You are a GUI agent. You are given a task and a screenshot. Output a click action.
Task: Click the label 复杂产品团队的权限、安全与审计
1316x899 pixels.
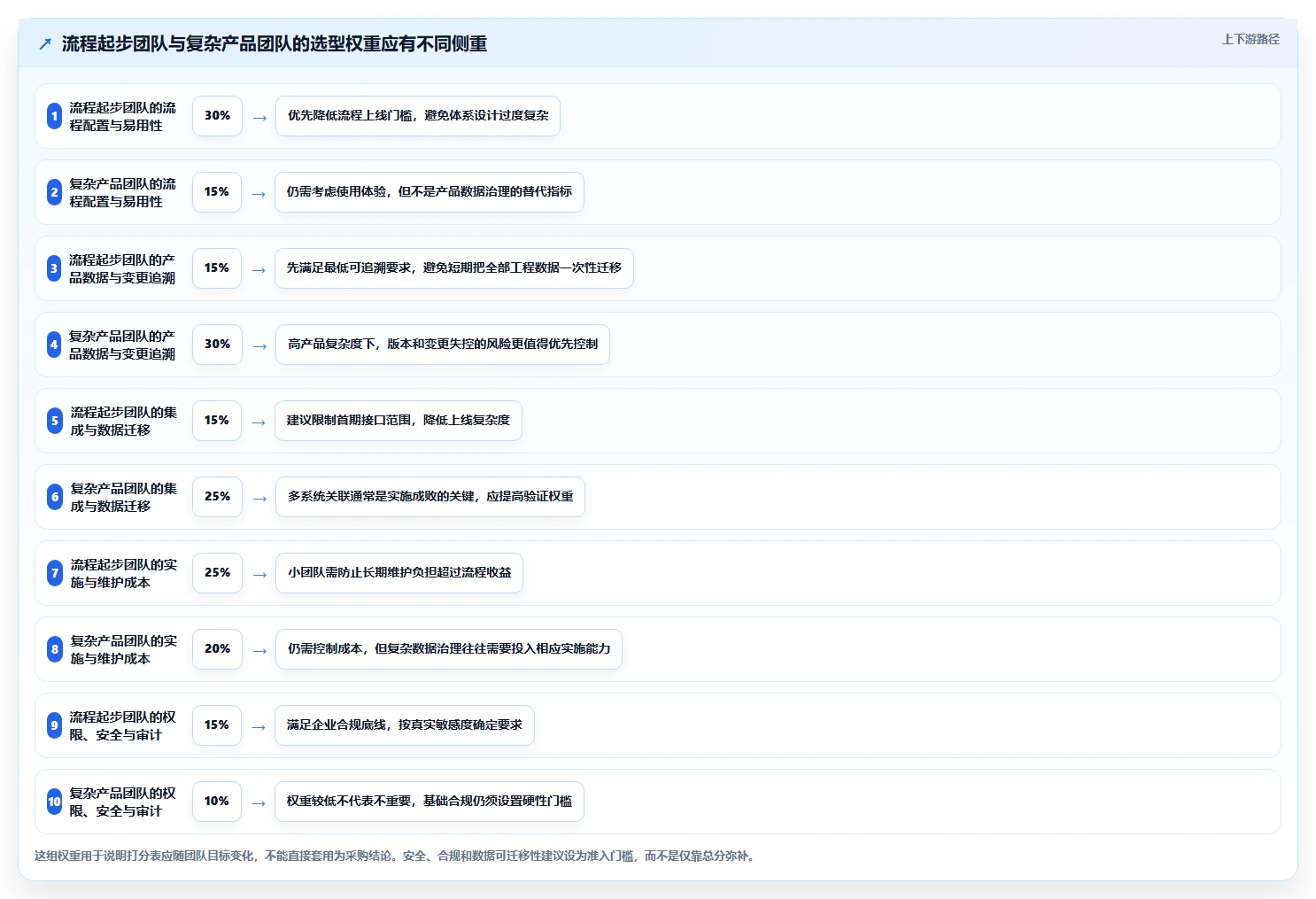coord(123,802)
